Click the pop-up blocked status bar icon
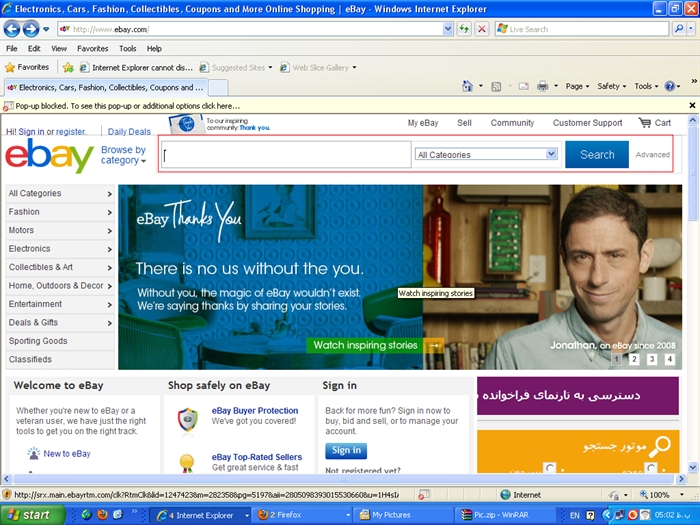The image size is (700, 525). point(424,495)
